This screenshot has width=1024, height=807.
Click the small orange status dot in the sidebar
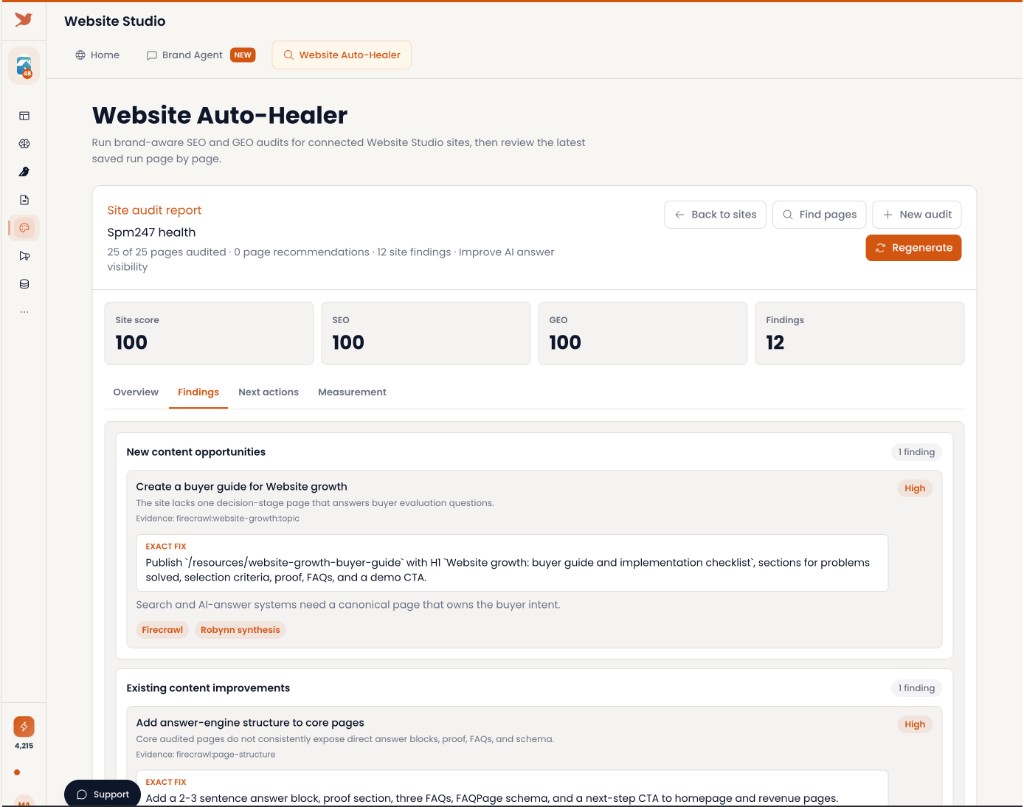point(17,772)
